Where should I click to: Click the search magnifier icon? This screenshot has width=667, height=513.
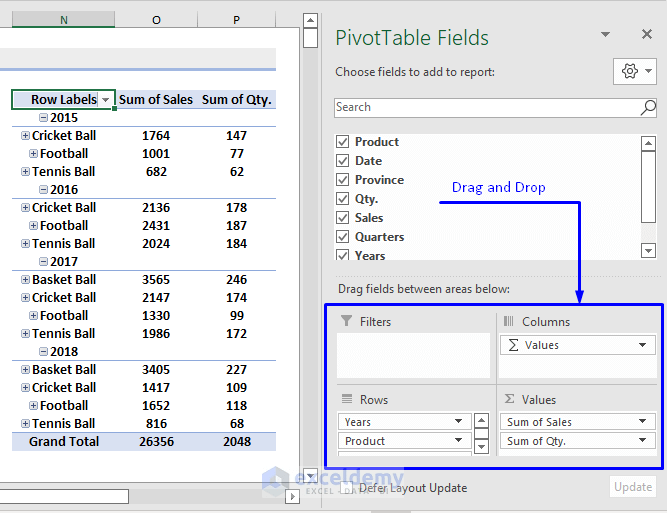648,108
